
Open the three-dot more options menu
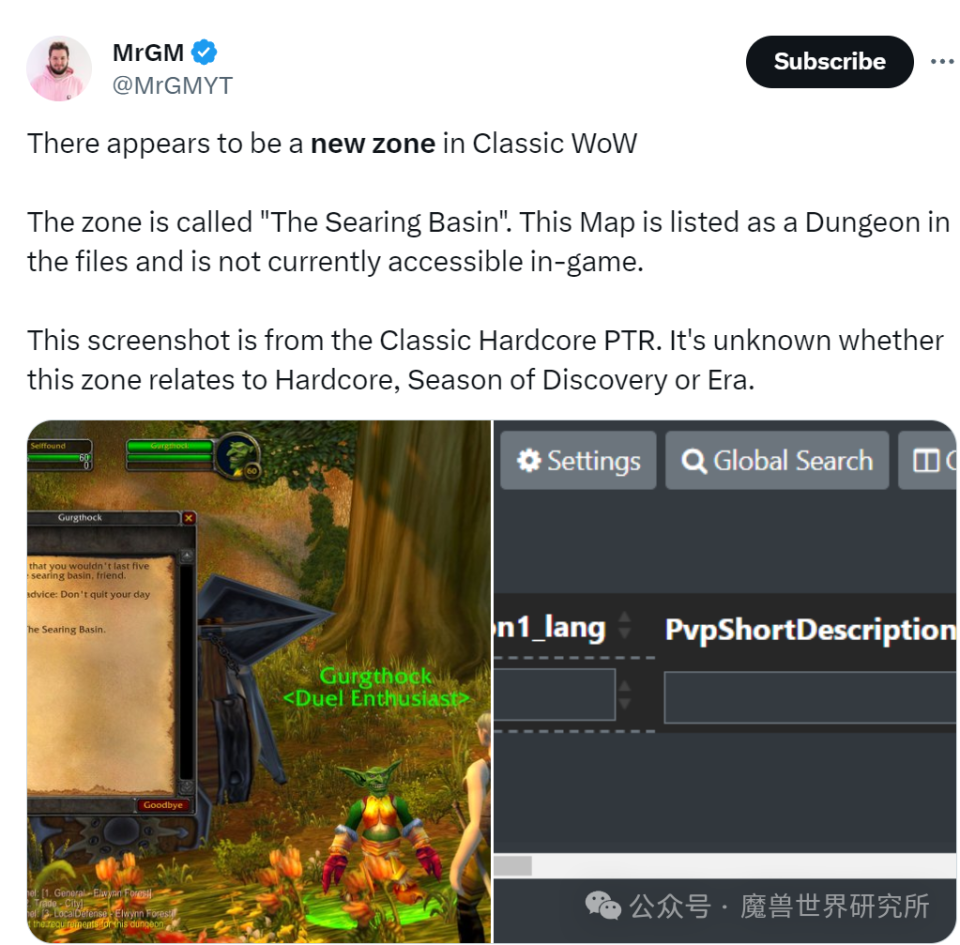[942, 61]
